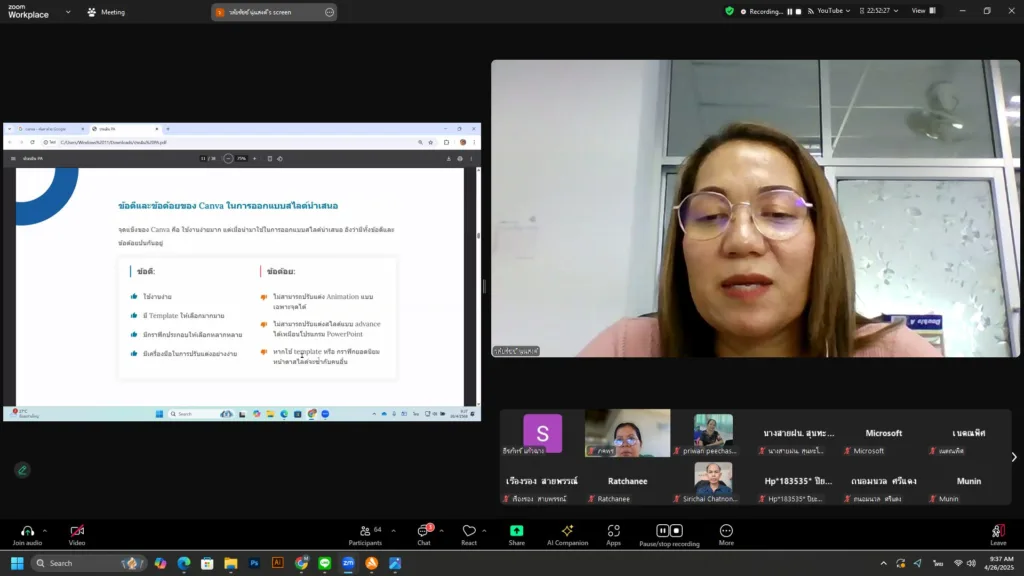Click the annotation pencil icon
1024x576 pixels.
(x=22, y=470)
